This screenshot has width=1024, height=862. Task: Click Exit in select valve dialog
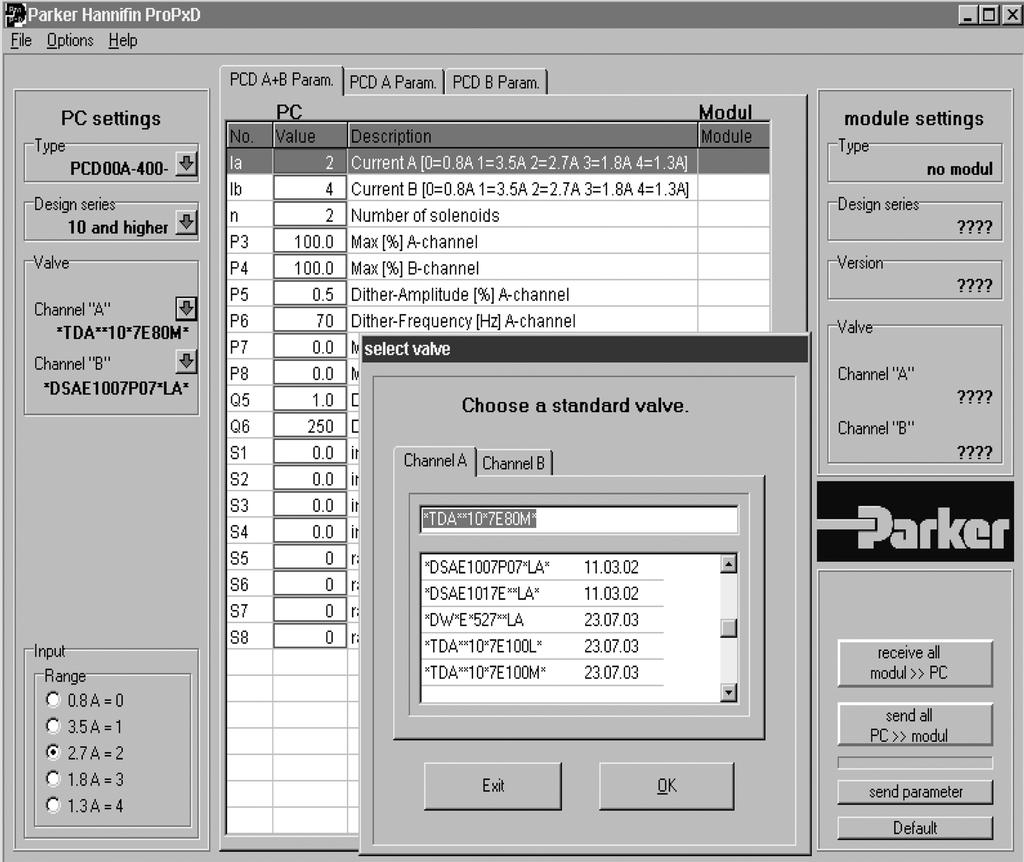pyautogui.click(x=492, y=786)
